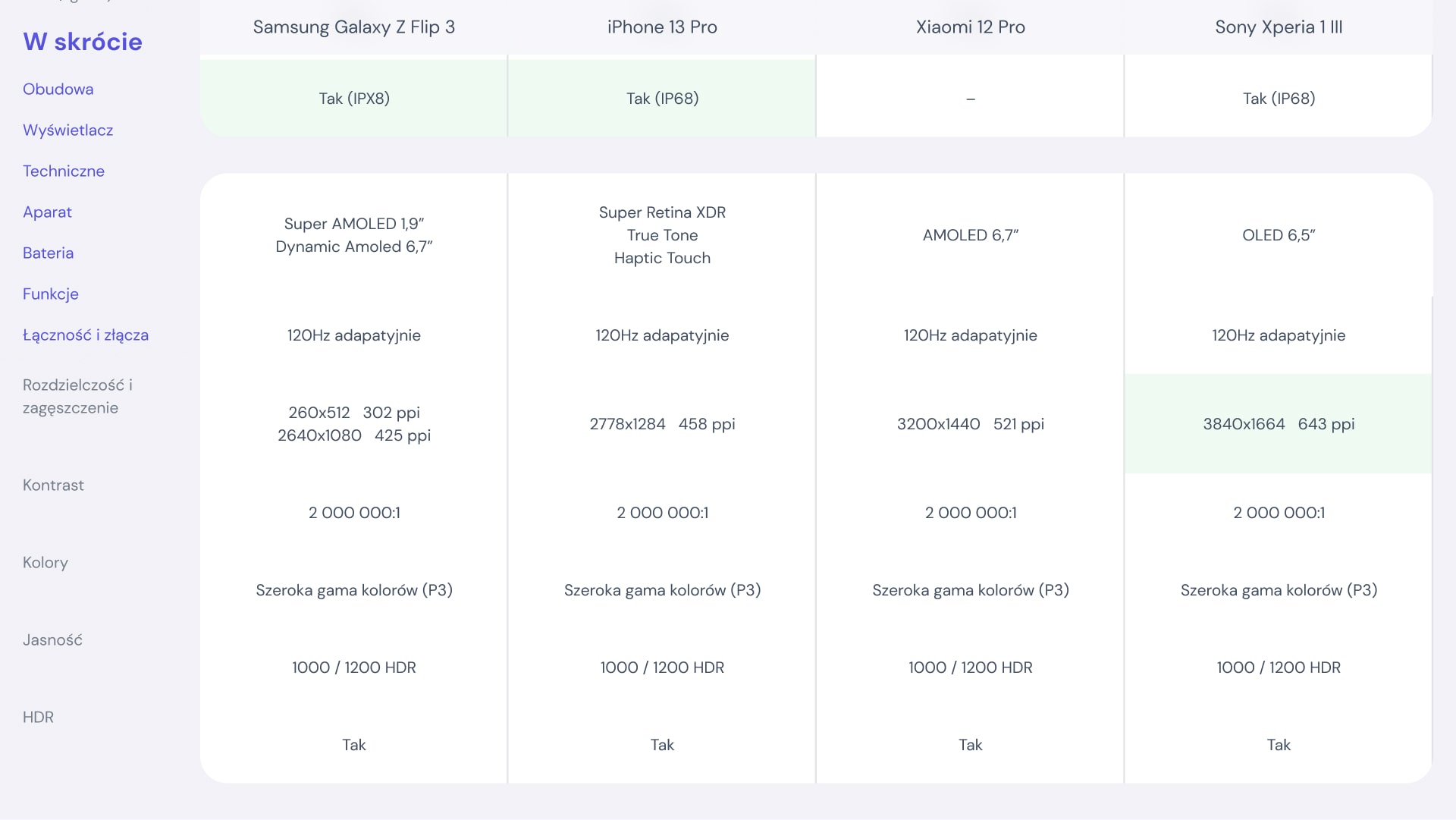The width and height of the screenshot is (1456, 820).
Task: Click the highlighted Tak (IPX8) cell
Action: pos(354,99)
